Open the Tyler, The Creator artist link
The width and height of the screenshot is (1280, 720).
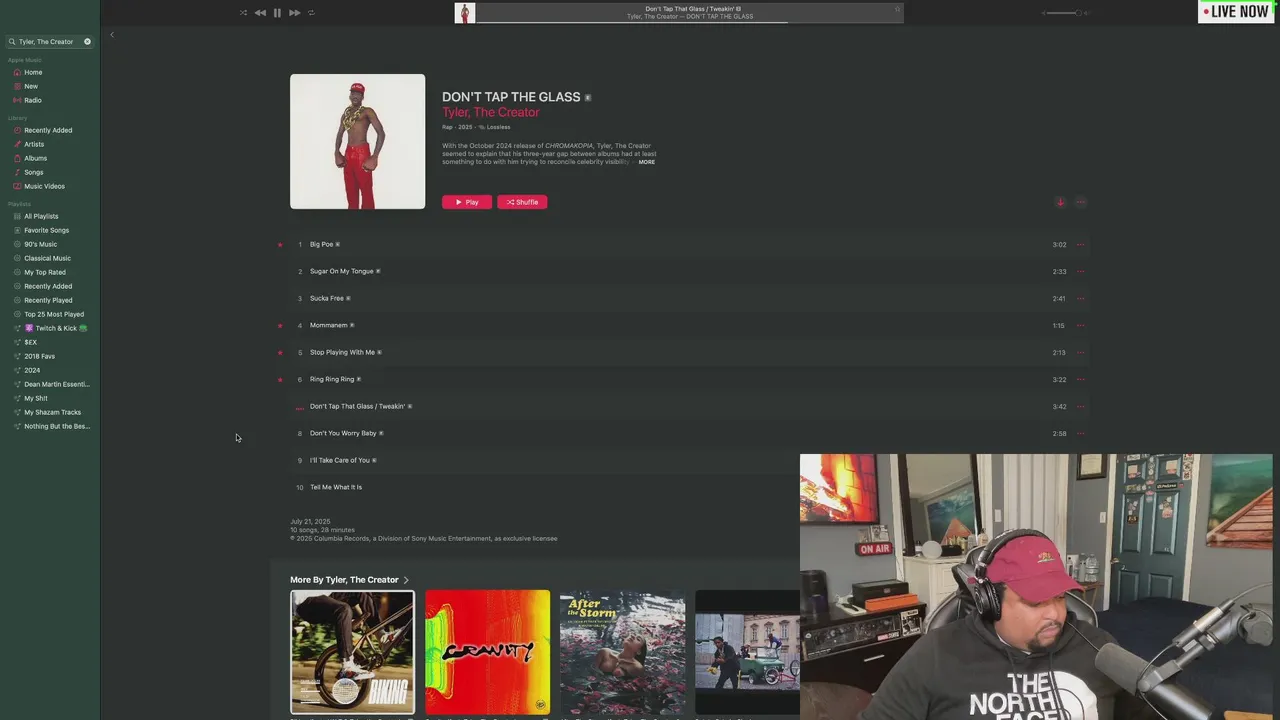490,112
